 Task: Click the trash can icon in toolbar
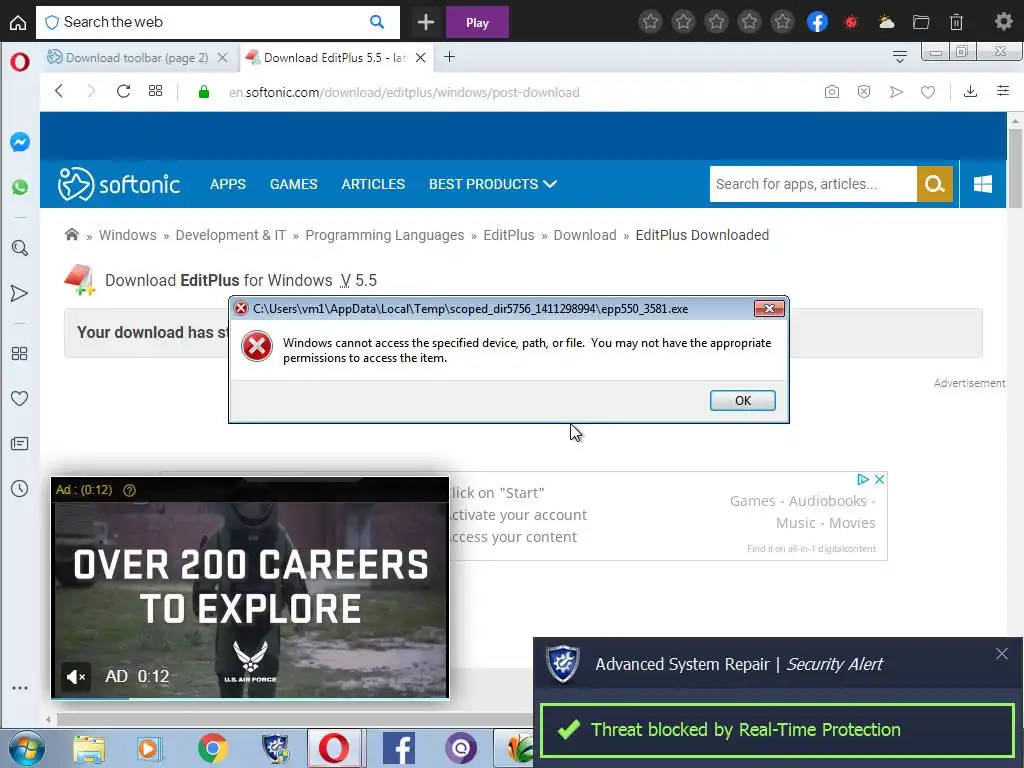pyautogui.click(x=956, y=22)
